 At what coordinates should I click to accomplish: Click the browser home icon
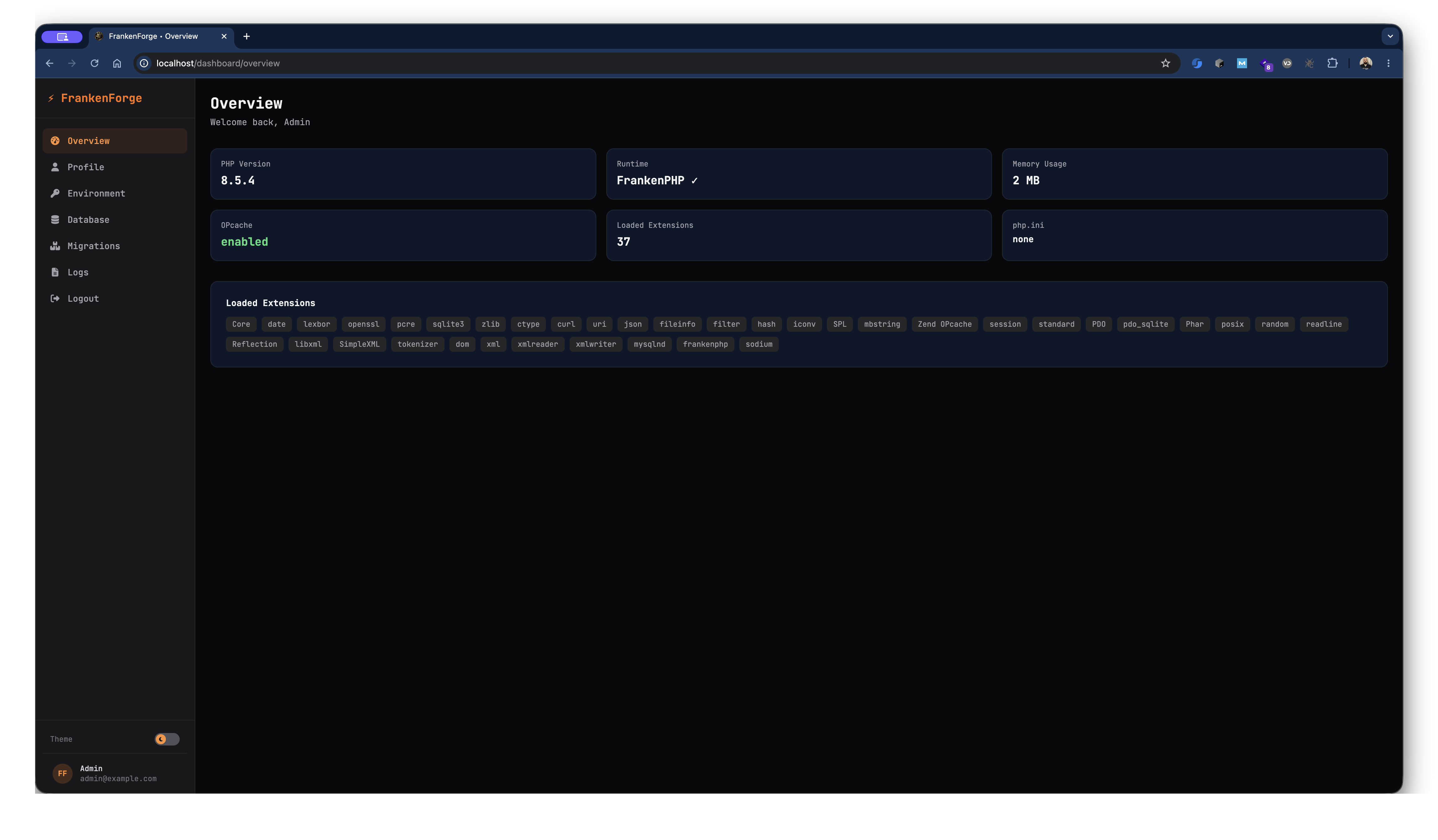117,63
